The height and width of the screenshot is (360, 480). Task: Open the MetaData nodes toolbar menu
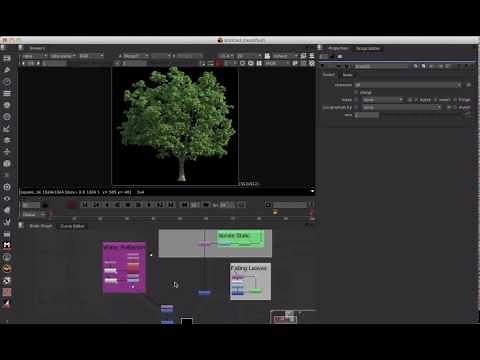point(7,210)
